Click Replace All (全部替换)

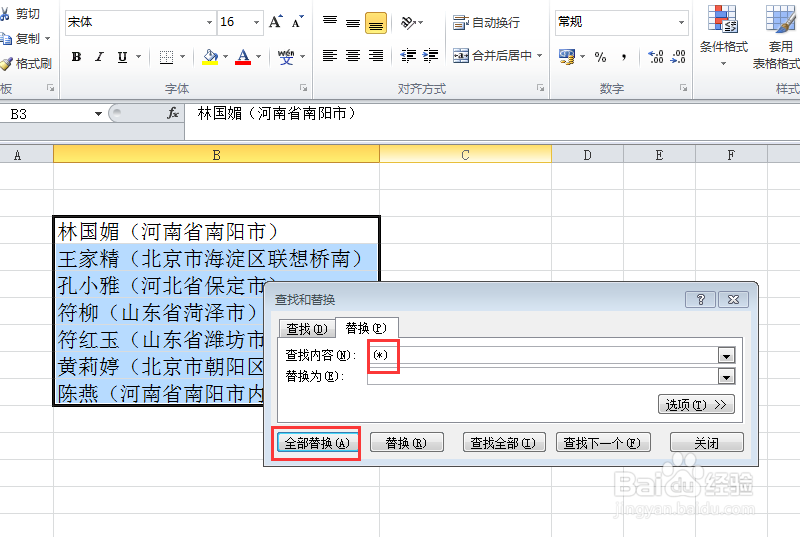(316, 443)
